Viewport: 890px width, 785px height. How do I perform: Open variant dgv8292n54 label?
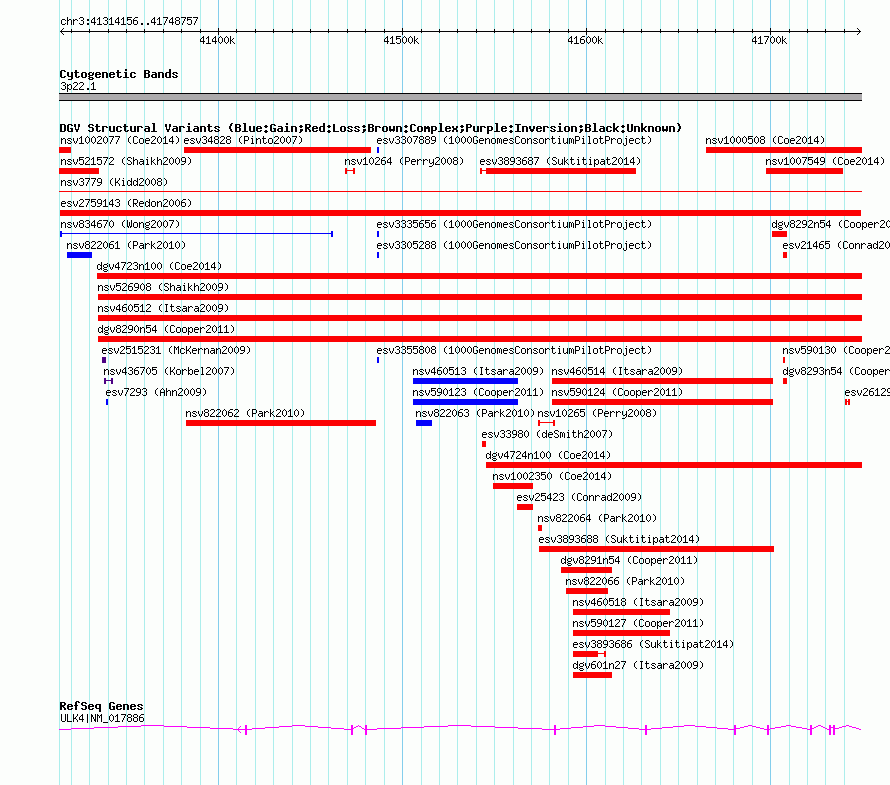[x=830, y=224]
